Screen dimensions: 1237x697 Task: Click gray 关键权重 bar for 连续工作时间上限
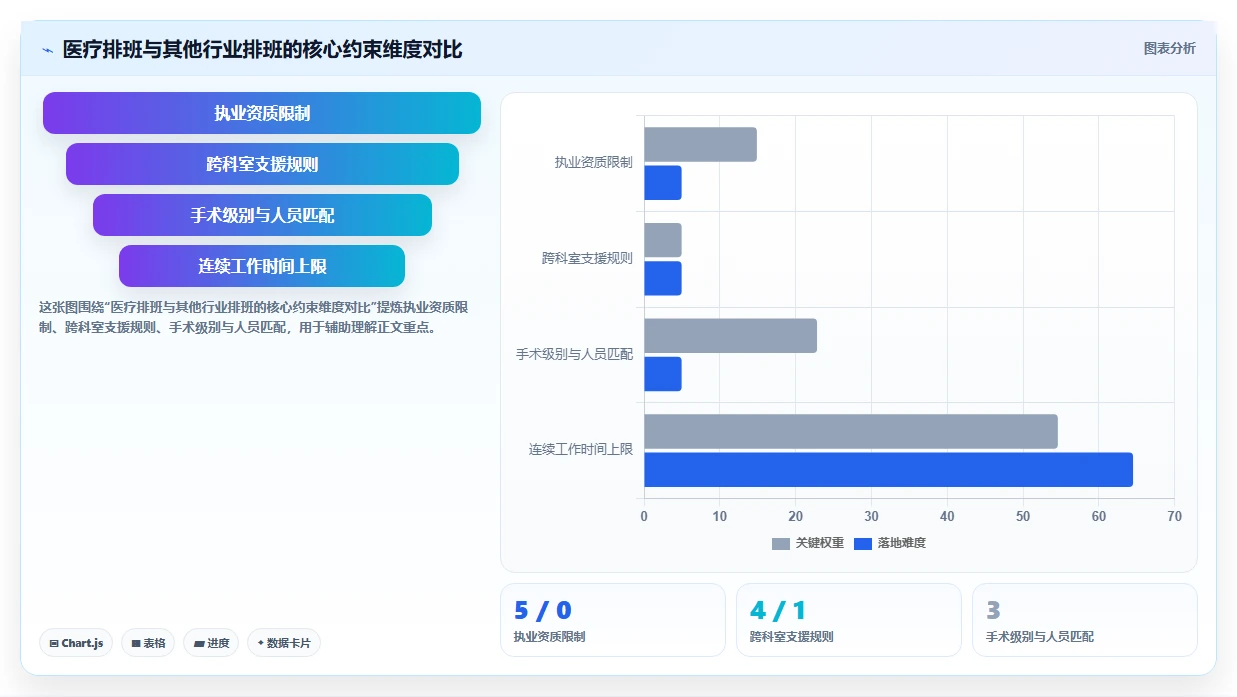(x=850, y=431)
